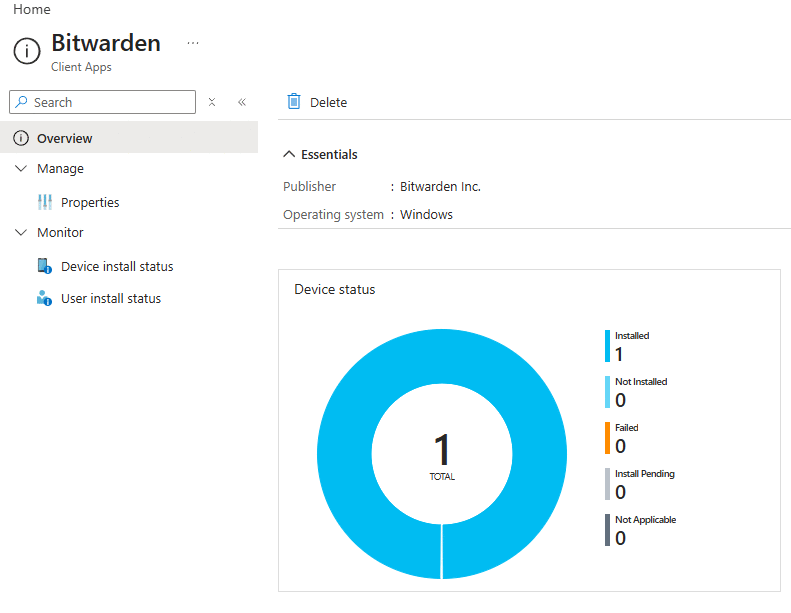
Task: Click the Manage section label
Action: point(61,169)
